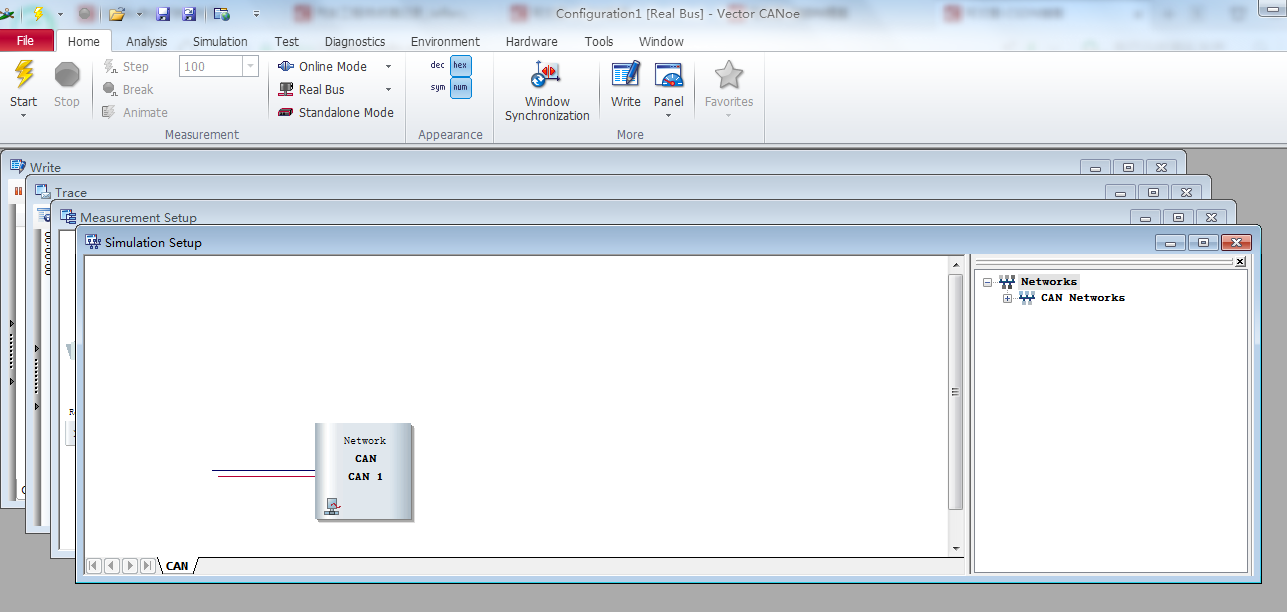This screenshot has width=1287, height=612.
Task: Select the CAN tab in Simulation Setup
Action: [x=177, y=566]
